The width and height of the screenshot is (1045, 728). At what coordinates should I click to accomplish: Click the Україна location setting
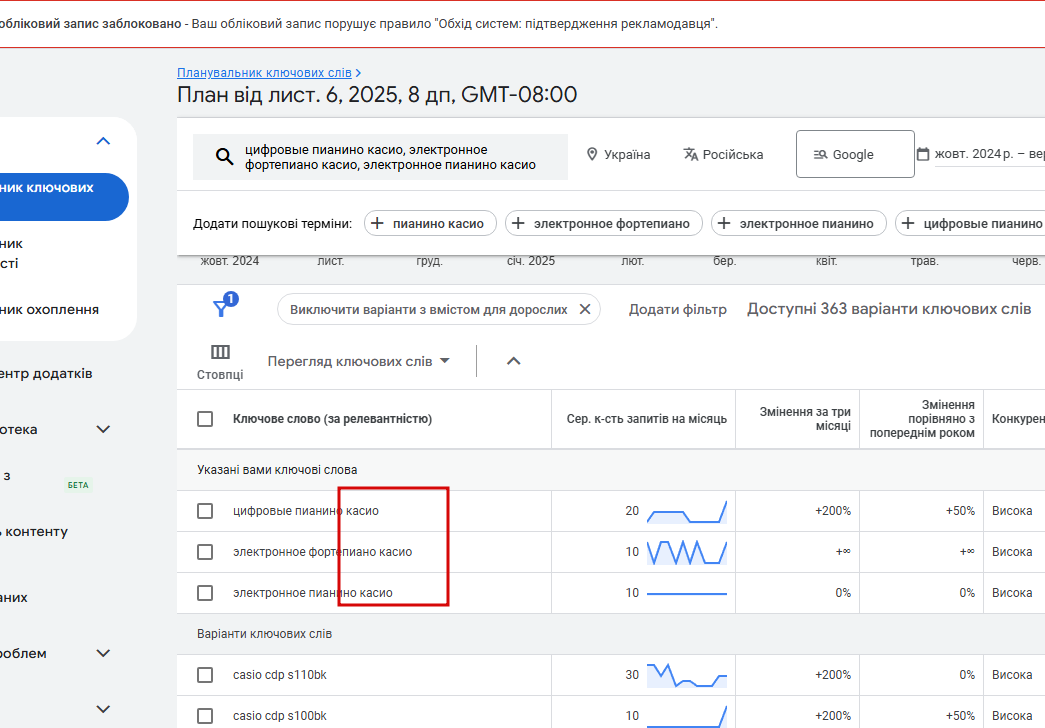click(x=618, y=155)
